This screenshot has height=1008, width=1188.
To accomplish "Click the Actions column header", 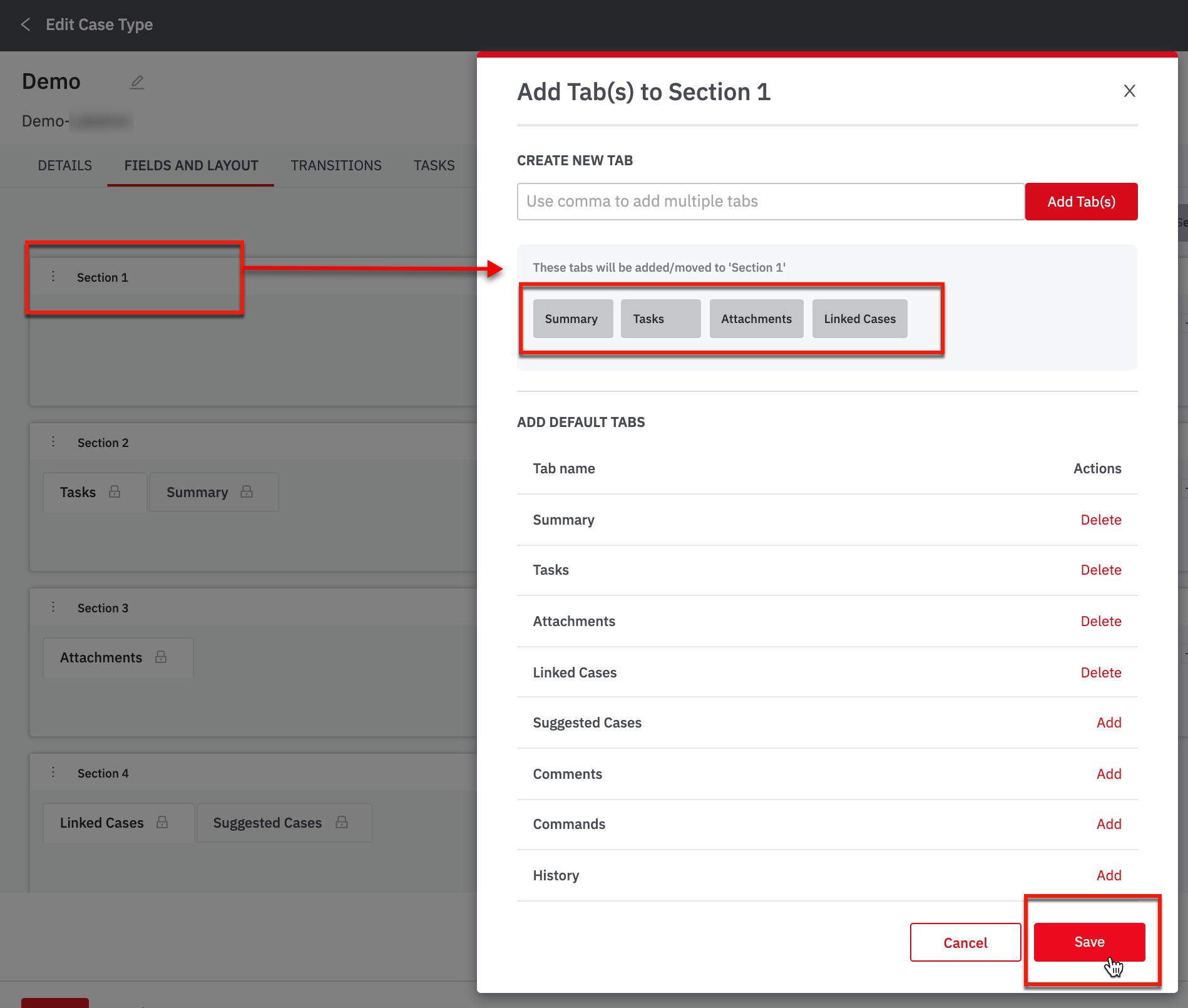I will (x=1097, y=468).
